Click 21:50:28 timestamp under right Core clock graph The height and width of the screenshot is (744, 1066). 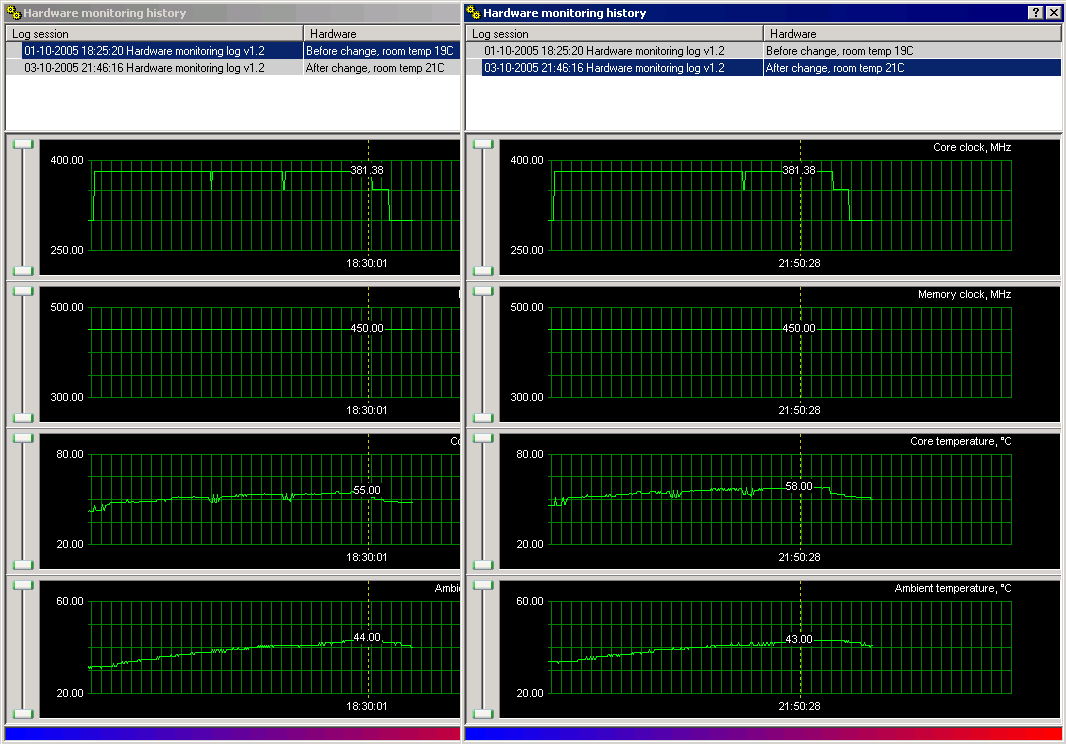[800, 263]
